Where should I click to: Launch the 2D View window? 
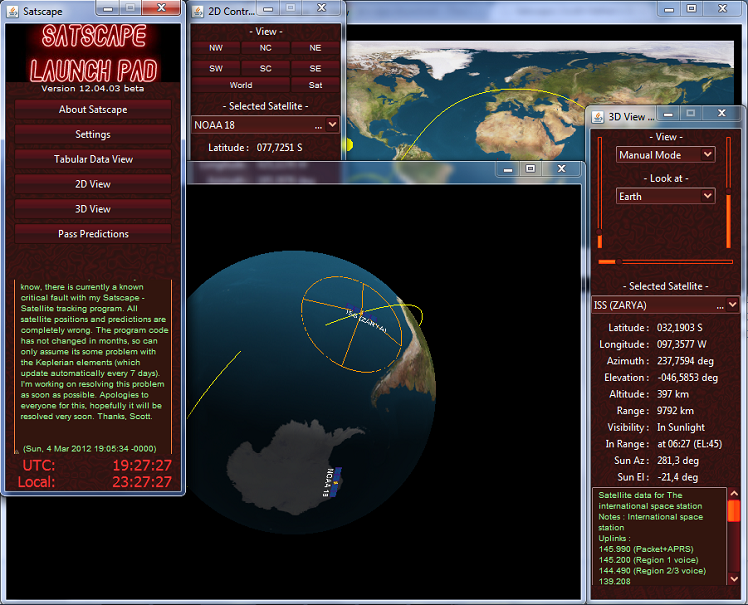(x=93, y=184)
